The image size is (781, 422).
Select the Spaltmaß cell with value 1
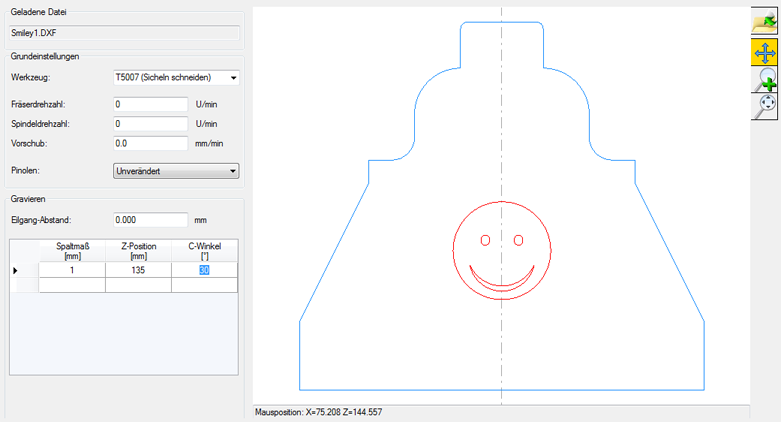click(72, 270)
